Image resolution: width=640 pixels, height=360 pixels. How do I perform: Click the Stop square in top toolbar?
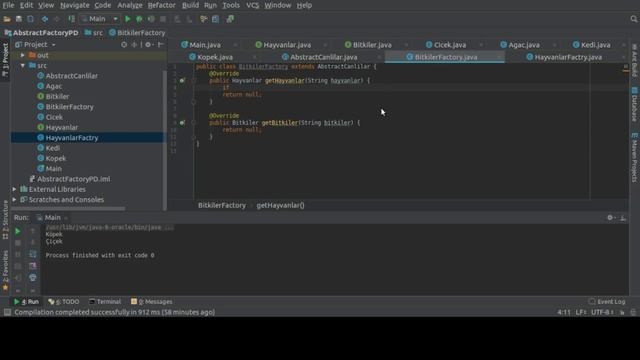163,19
